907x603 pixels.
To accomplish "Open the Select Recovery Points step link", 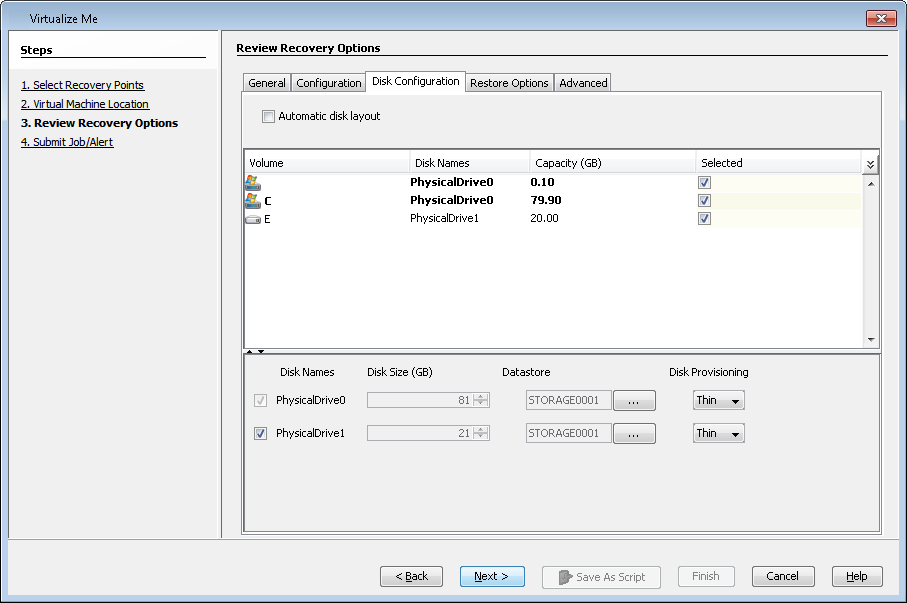I will tap(82, 85).
